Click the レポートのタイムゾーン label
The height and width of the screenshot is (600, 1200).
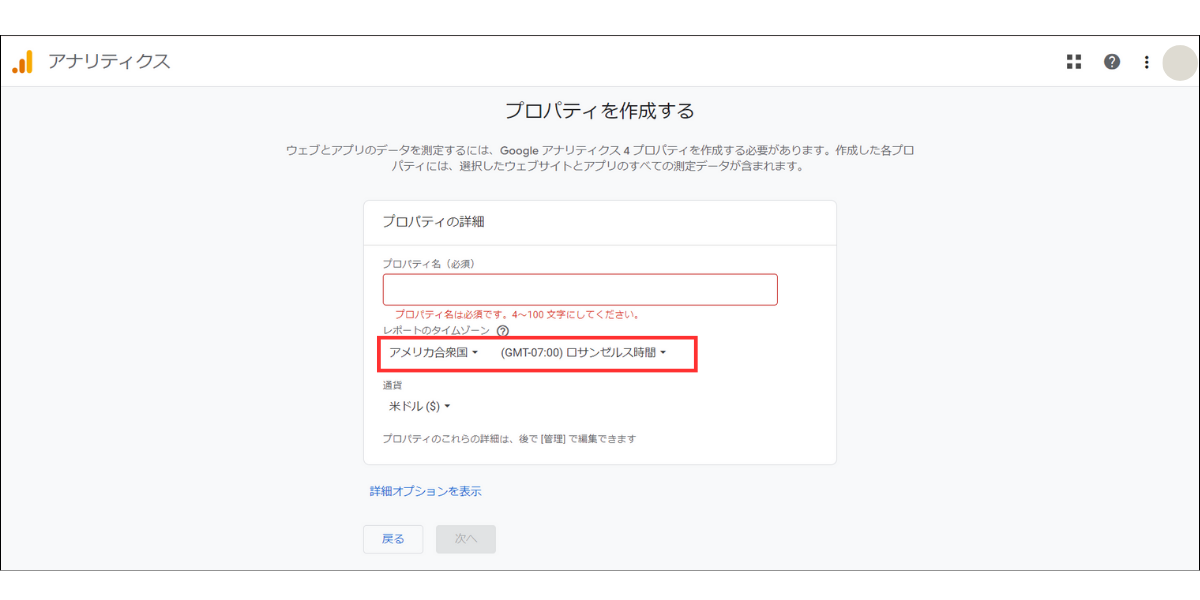tap(436, 331)
